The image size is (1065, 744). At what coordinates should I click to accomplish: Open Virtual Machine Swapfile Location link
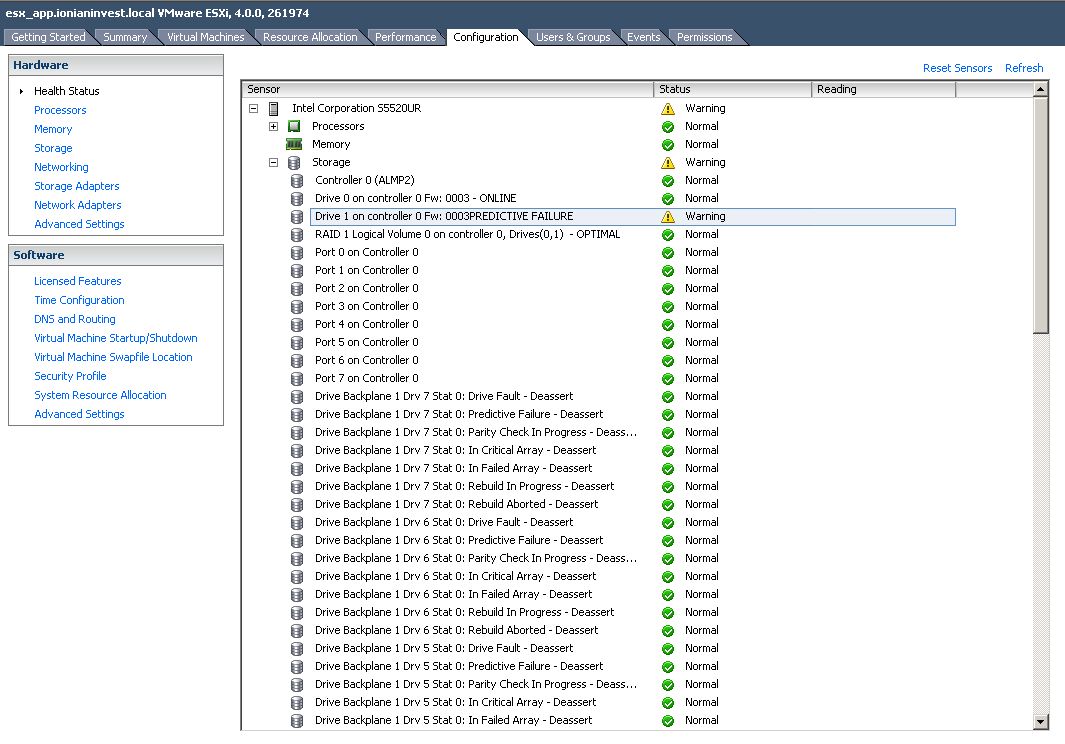tap(113, 357)
